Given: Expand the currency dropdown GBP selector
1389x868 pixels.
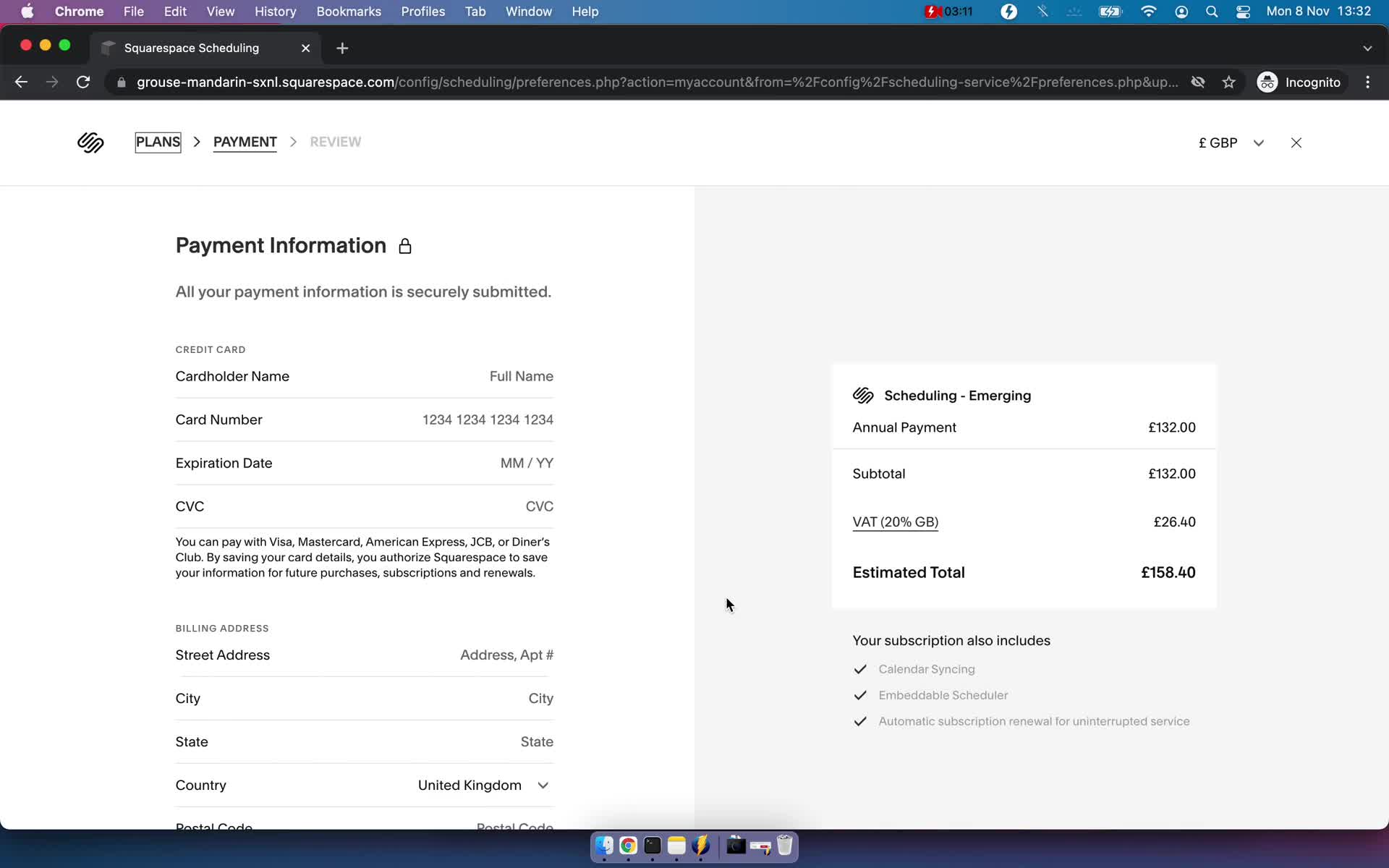Looking at the screenshot, I should pos(1258,142).
